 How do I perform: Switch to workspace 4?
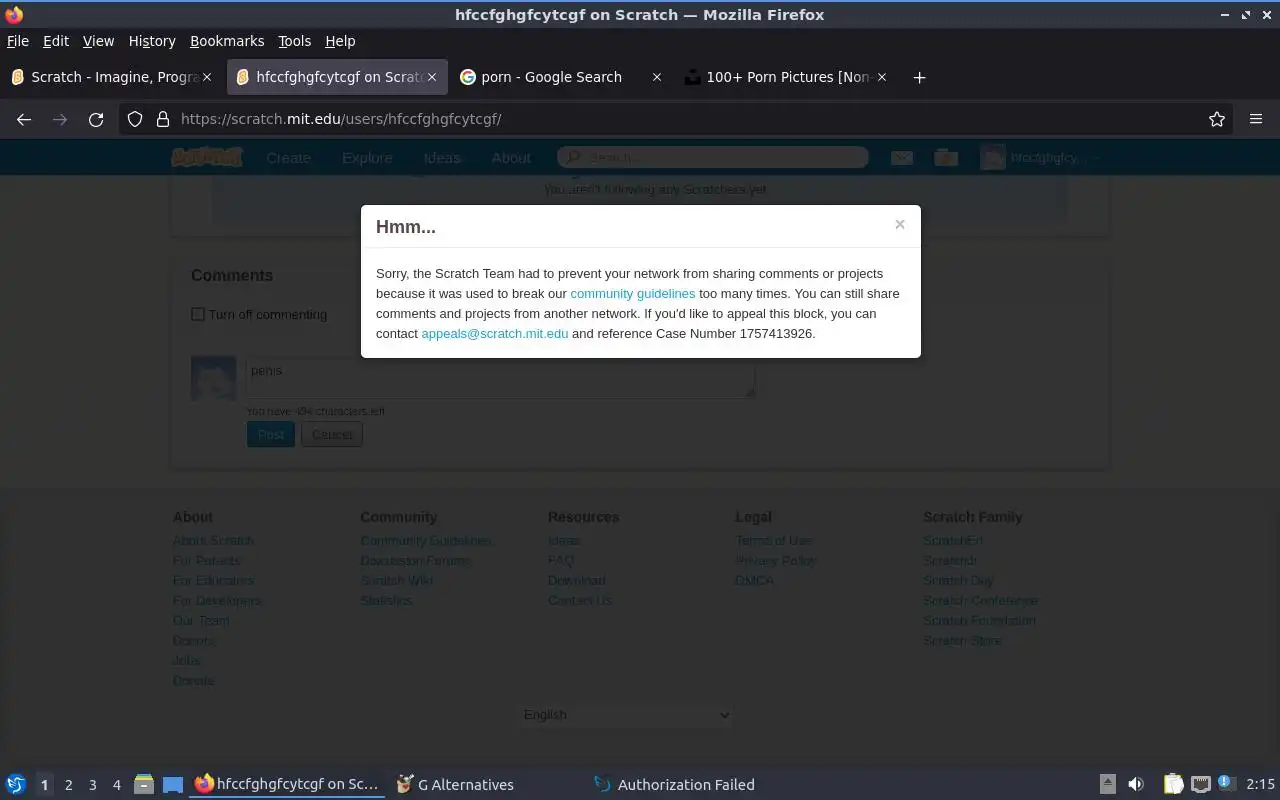click(x=116, y=785)
